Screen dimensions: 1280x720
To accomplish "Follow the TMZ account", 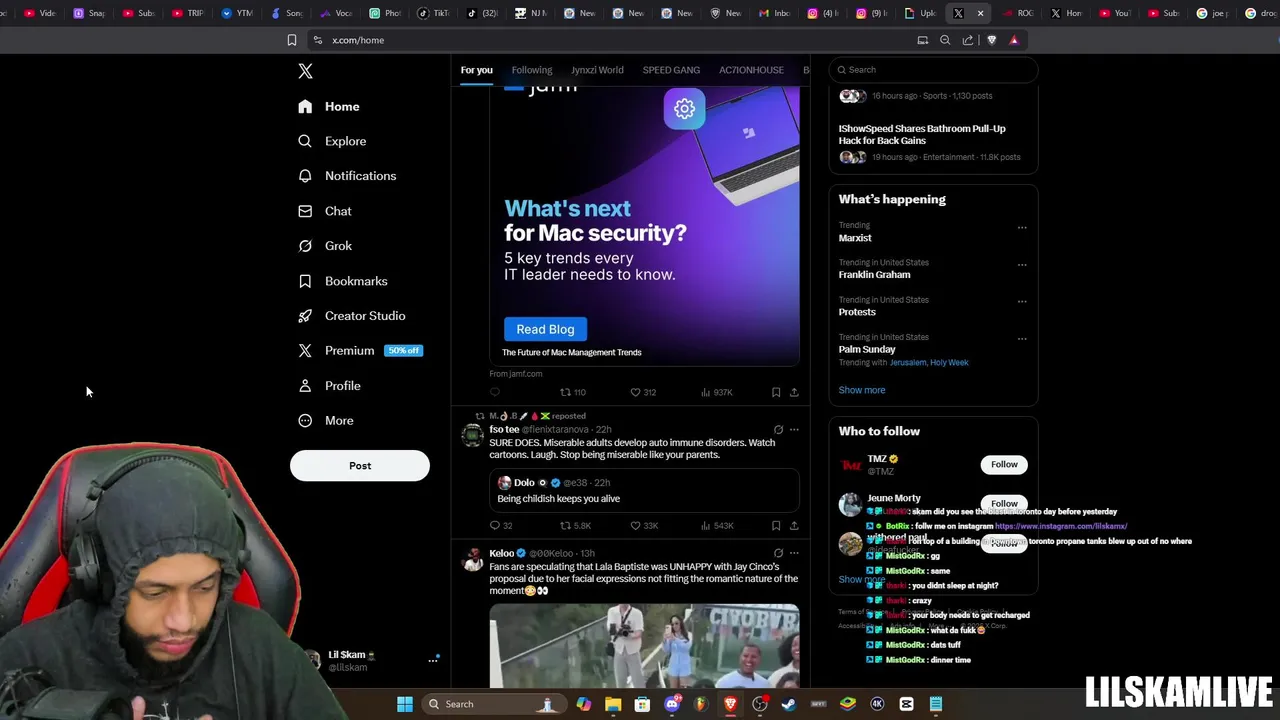I will point(1004,464).
